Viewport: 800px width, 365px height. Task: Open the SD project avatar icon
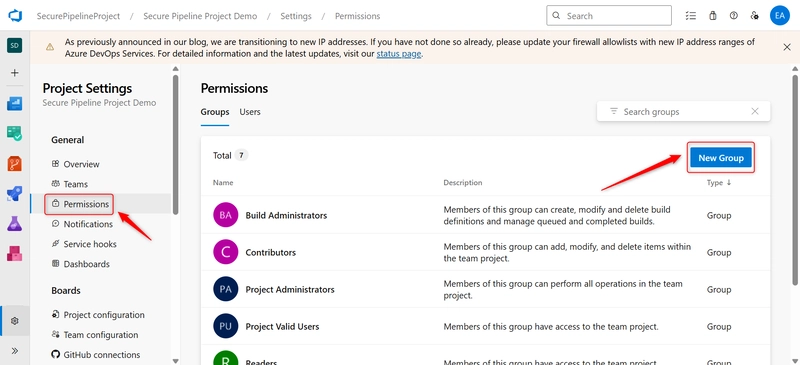14,45
